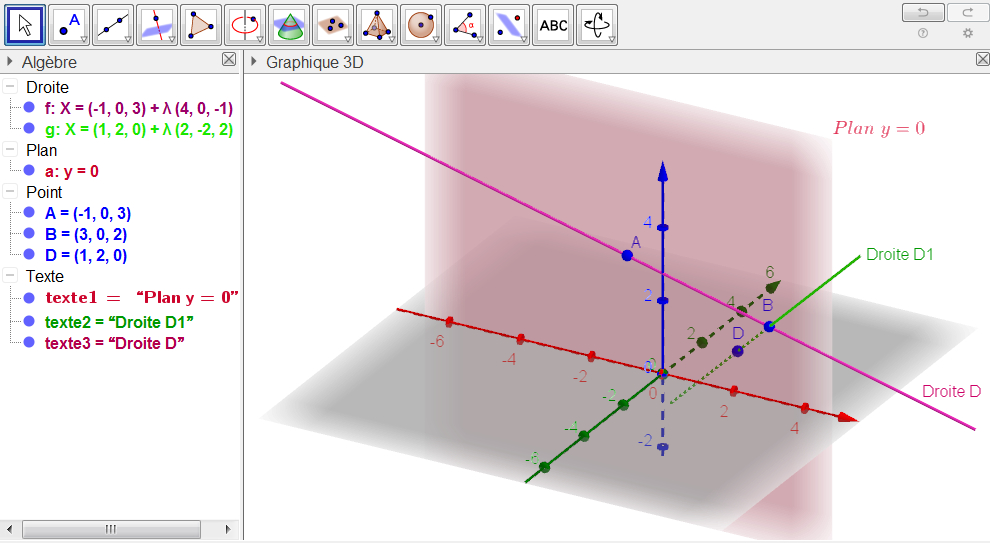Toggle visibility of line f
The width and height of the screenshot is (990, 543).
pyautogui.click(x=29, y=108)
